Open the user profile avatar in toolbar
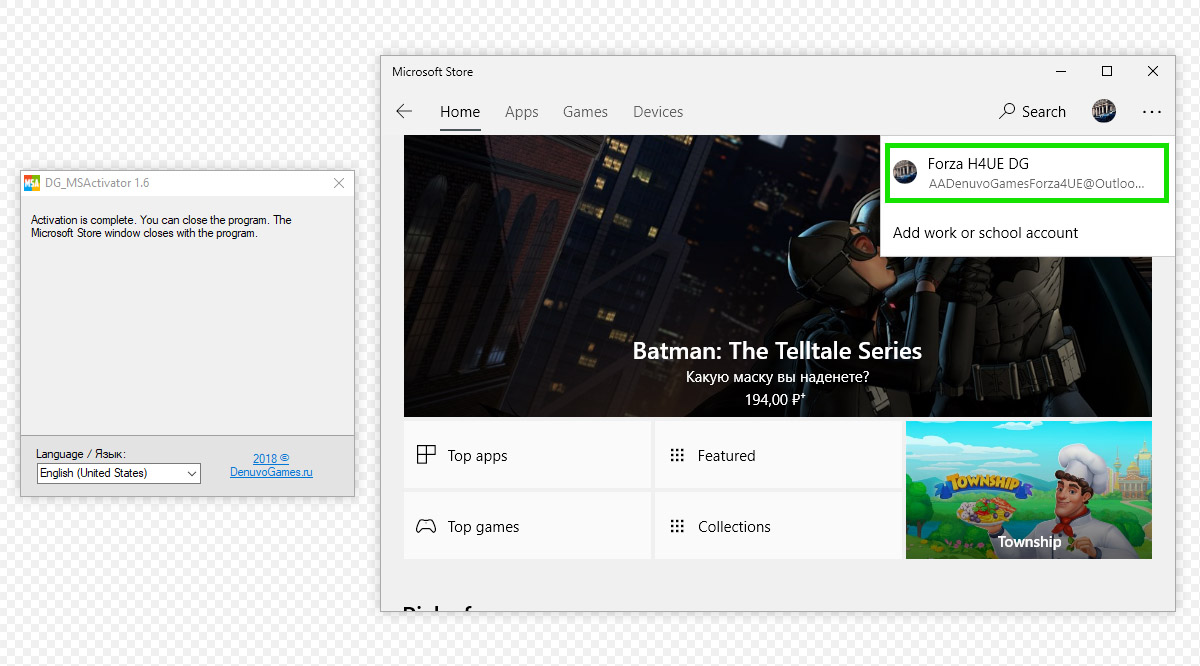Screen dimensions: 1200x666 click(x=1104, y=111)
